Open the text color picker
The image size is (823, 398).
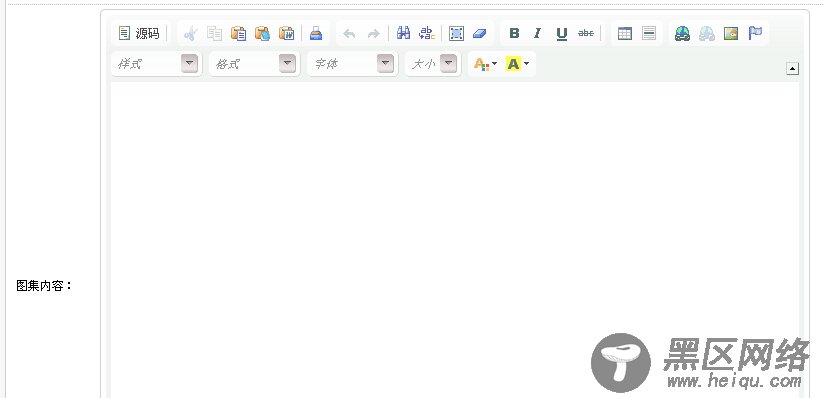pos(485,64)
